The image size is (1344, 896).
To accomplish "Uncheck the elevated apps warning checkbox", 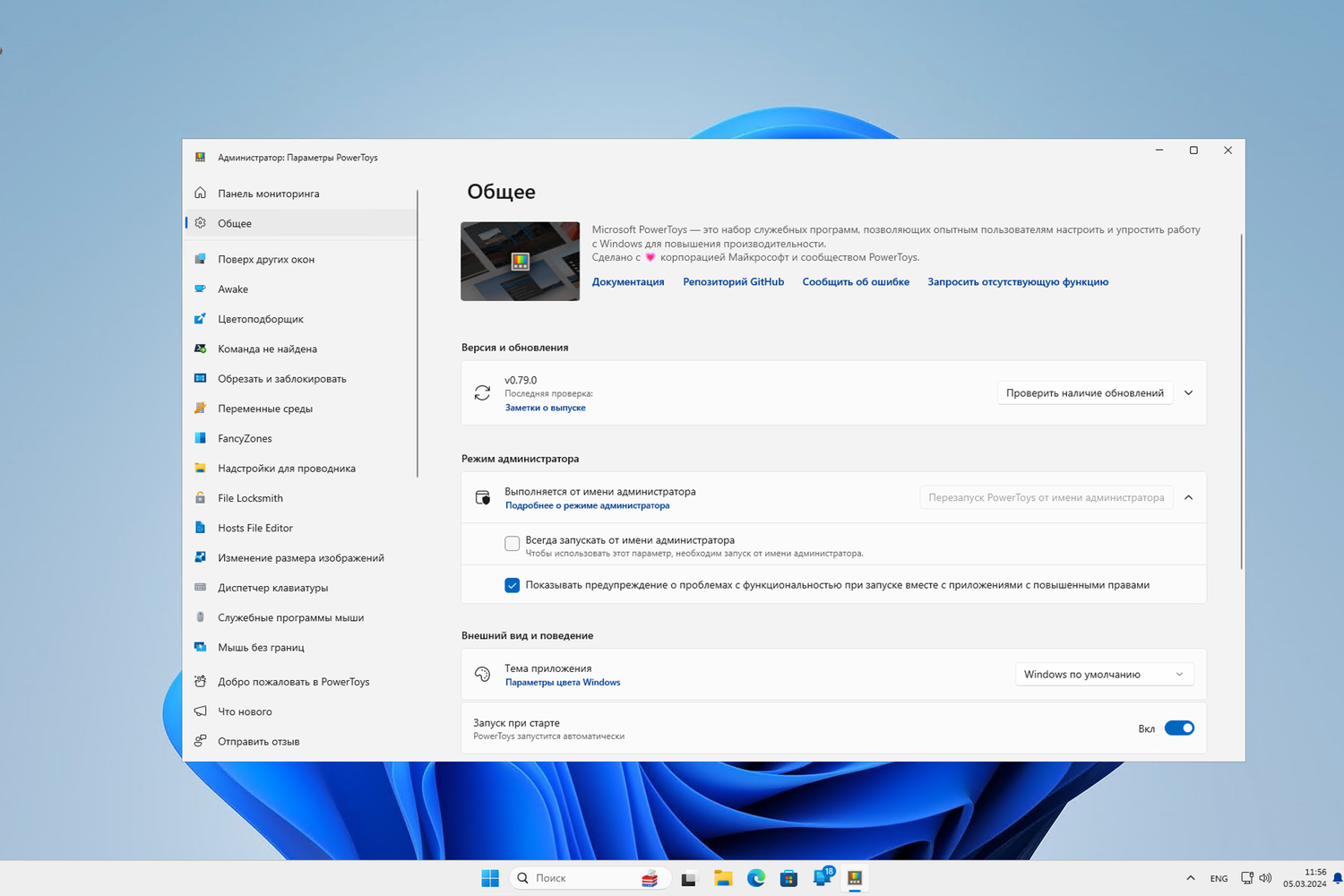I will 512,585.
